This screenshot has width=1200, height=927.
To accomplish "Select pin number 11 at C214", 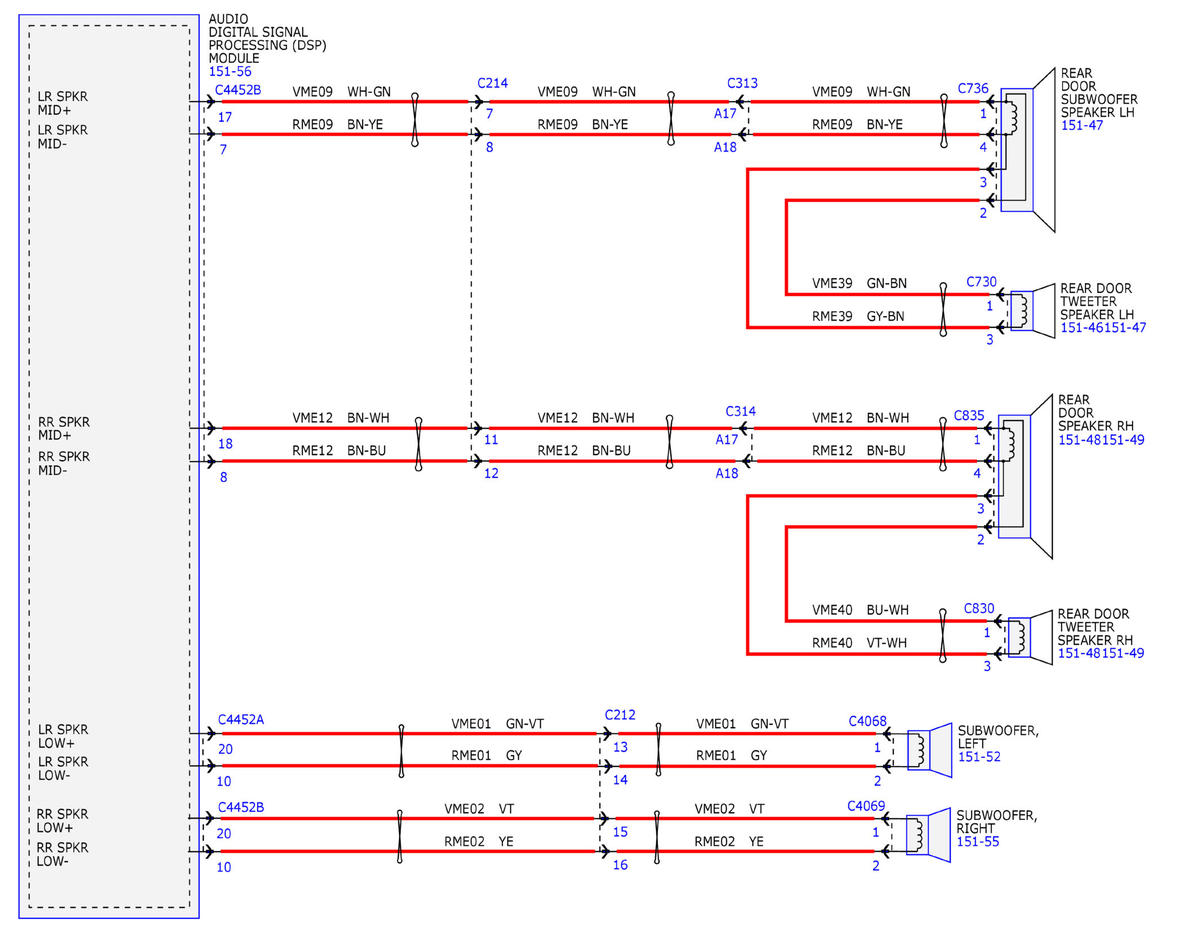I will (x=492, y=440).
